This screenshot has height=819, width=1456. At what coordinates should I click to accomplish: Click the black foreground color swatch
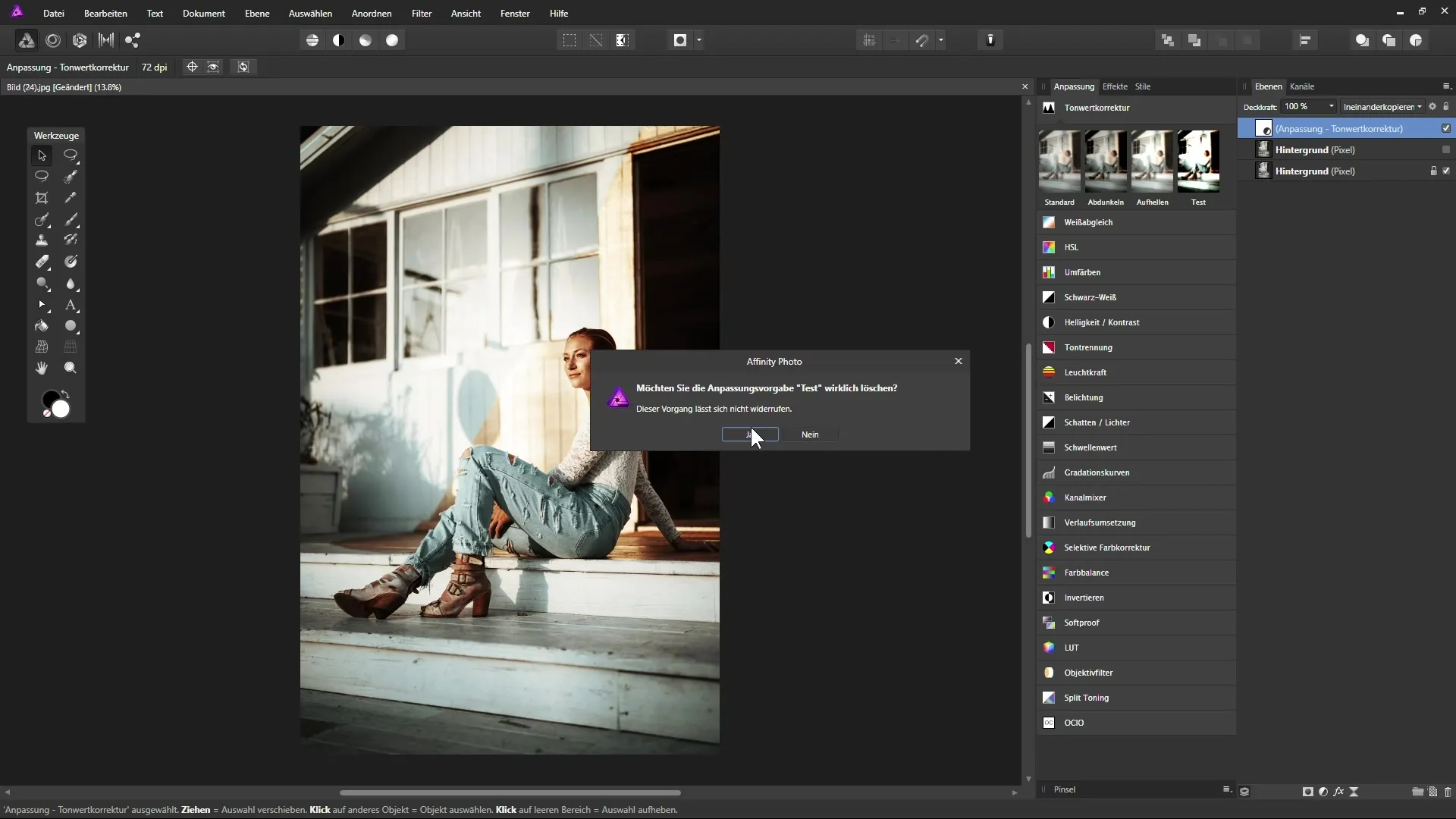click(x=49, y=397)
